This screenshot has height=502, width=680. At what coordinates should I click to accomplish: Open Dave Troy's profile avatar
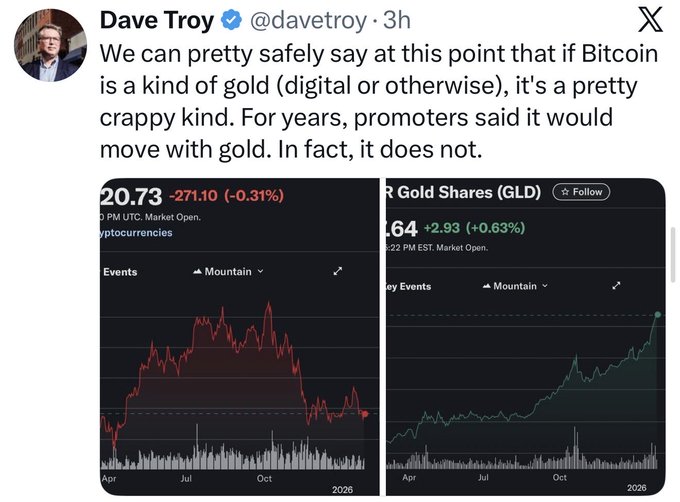(x=50, y=45)
